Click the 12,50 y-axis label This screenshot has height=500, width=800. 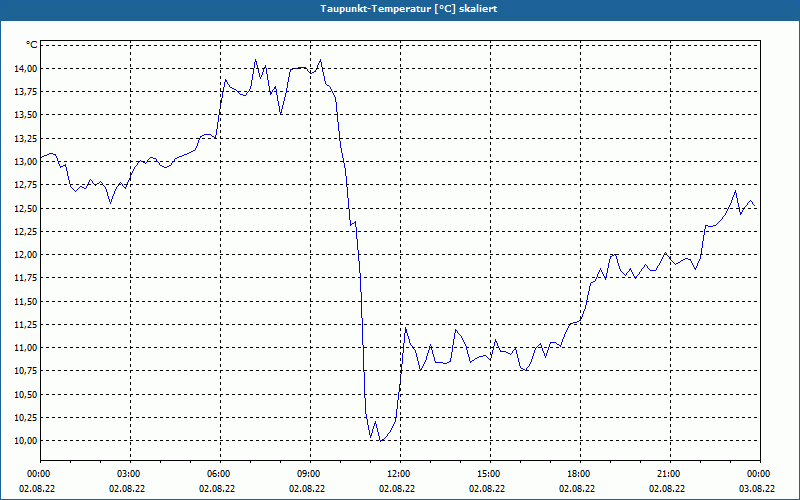point(26,208)
